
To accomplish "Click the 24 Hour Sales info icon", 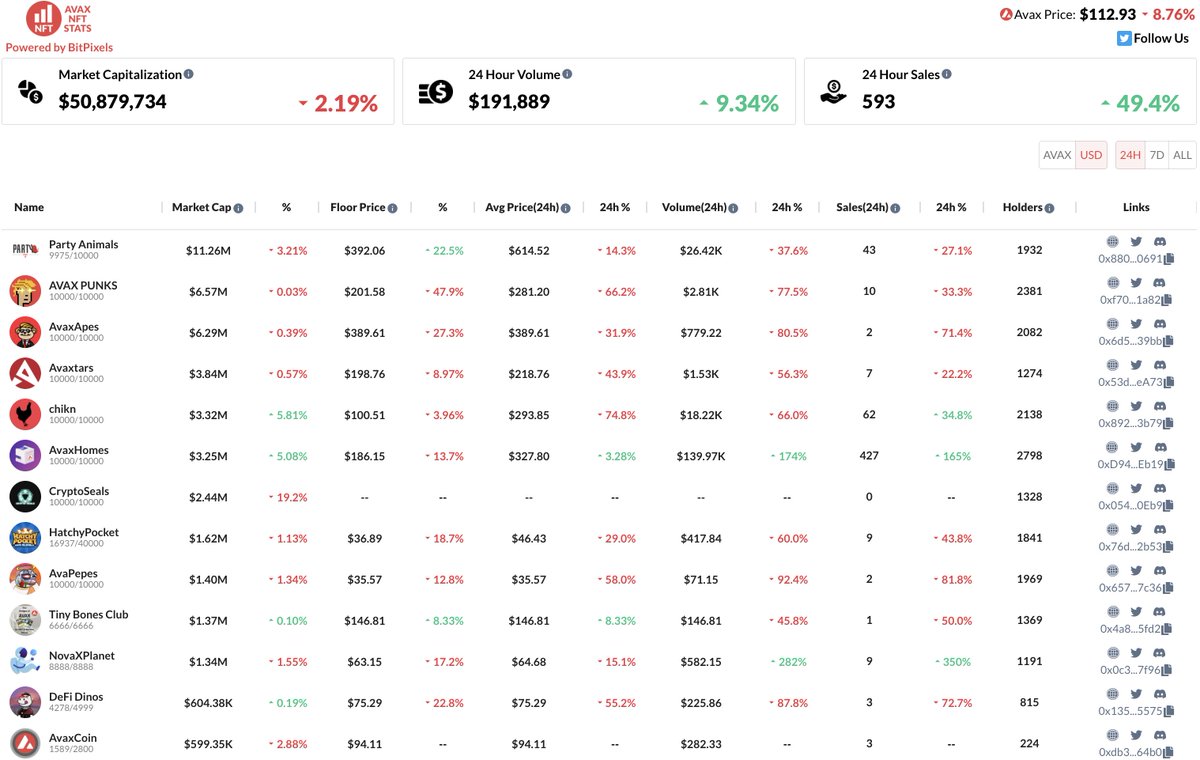I will point(947,74).
